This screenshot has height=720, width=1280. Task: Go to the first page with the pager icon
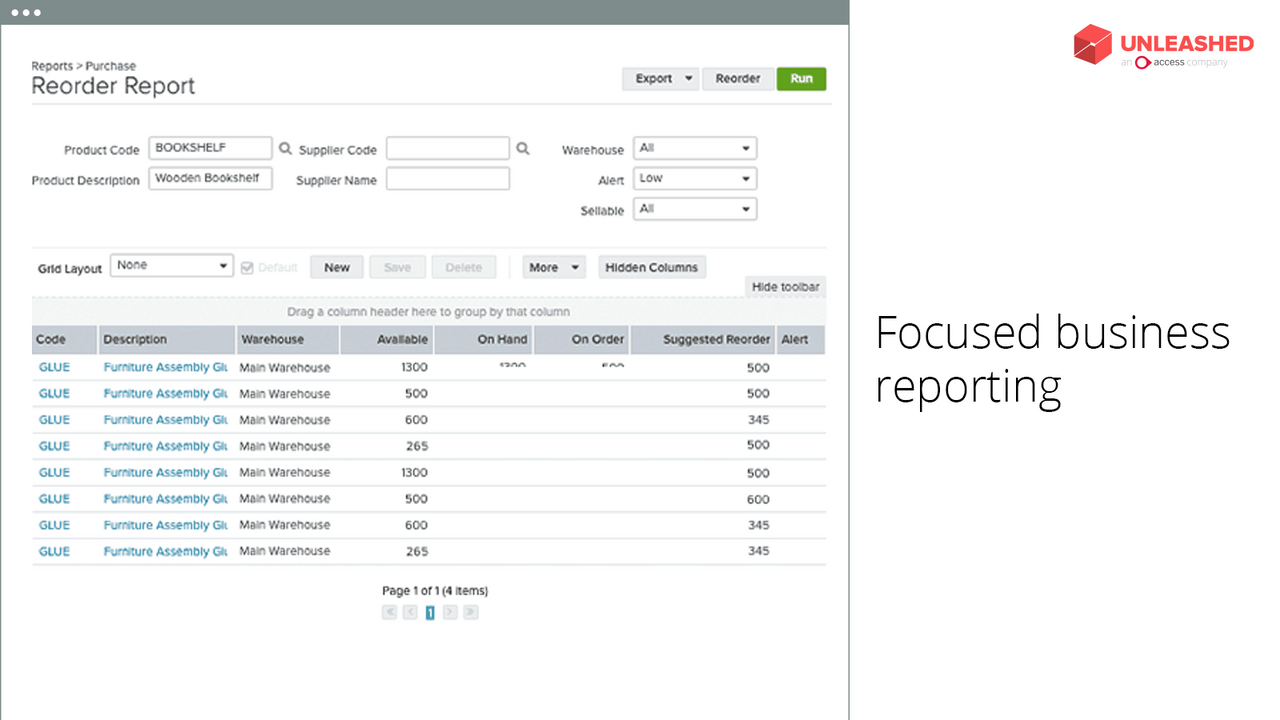point(390,612)
